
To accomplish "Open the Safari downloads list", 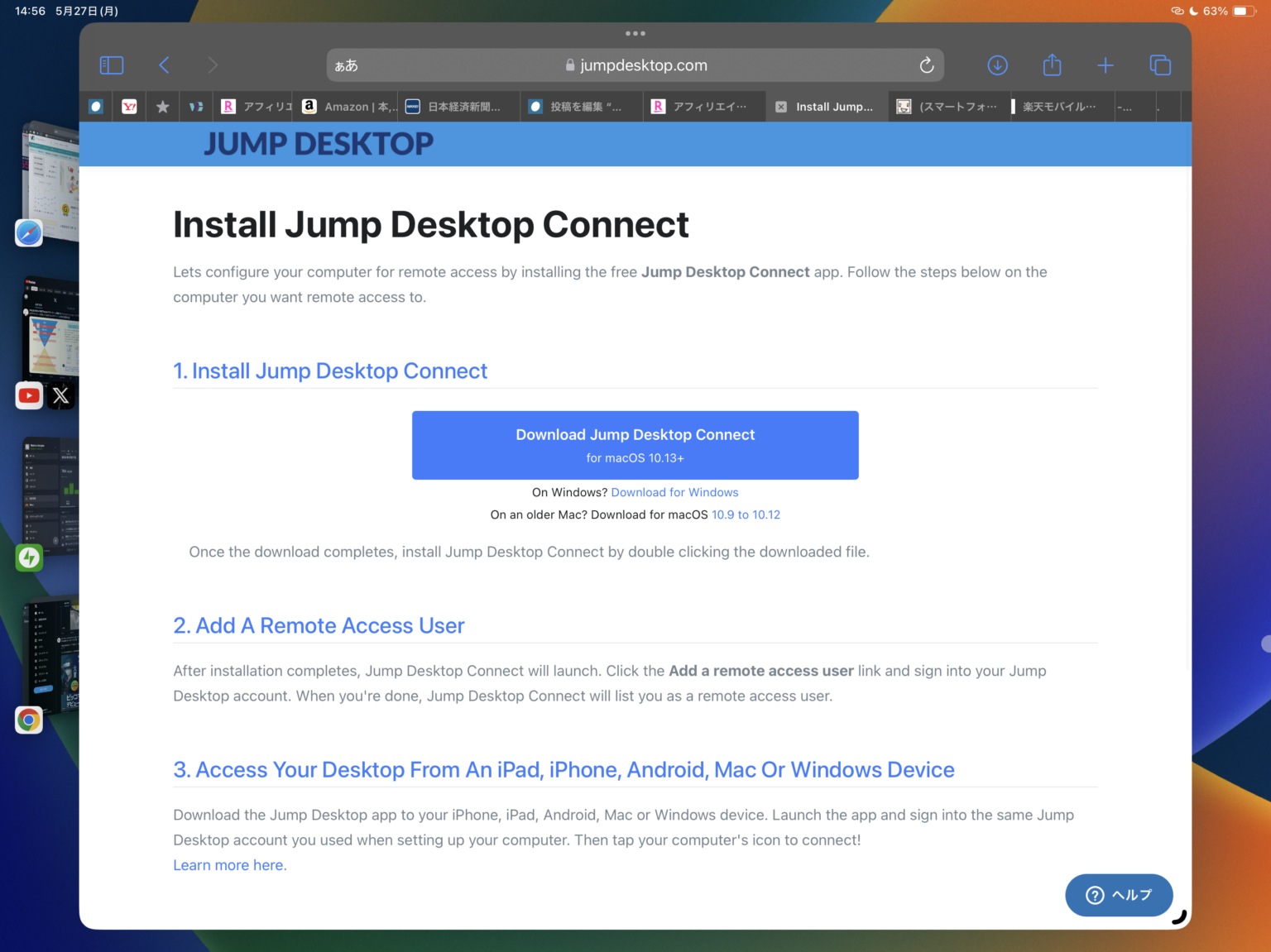I will [x=998, y=65].
